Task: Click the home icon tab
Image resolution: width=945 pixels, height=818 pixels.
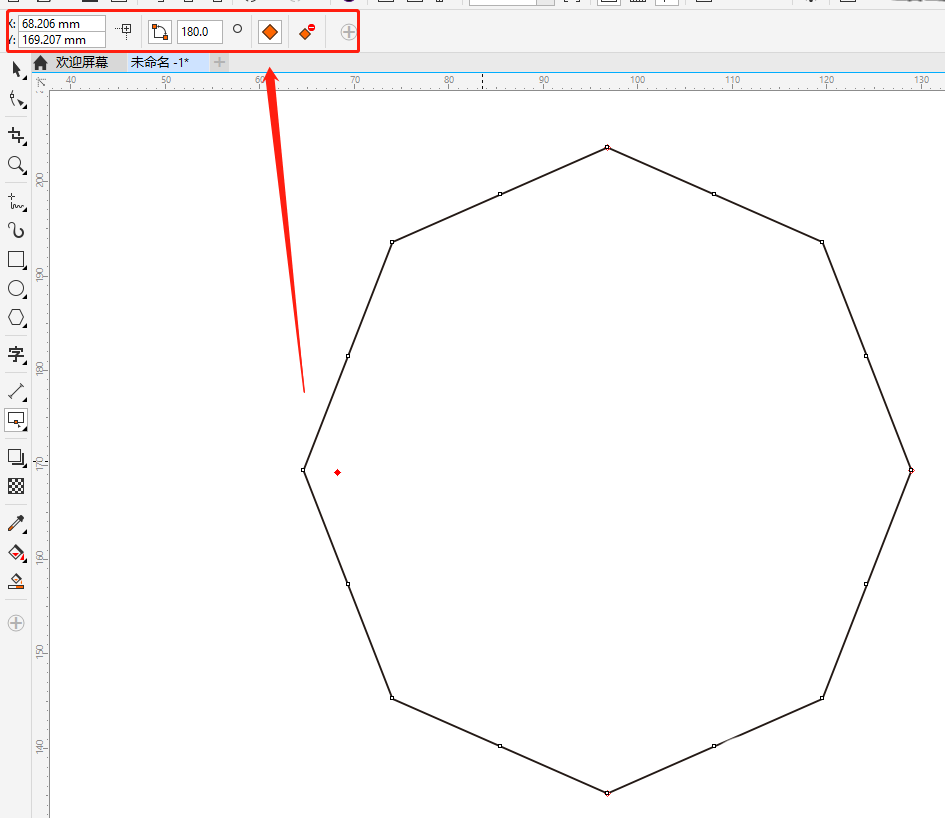Action: [40, 62]
